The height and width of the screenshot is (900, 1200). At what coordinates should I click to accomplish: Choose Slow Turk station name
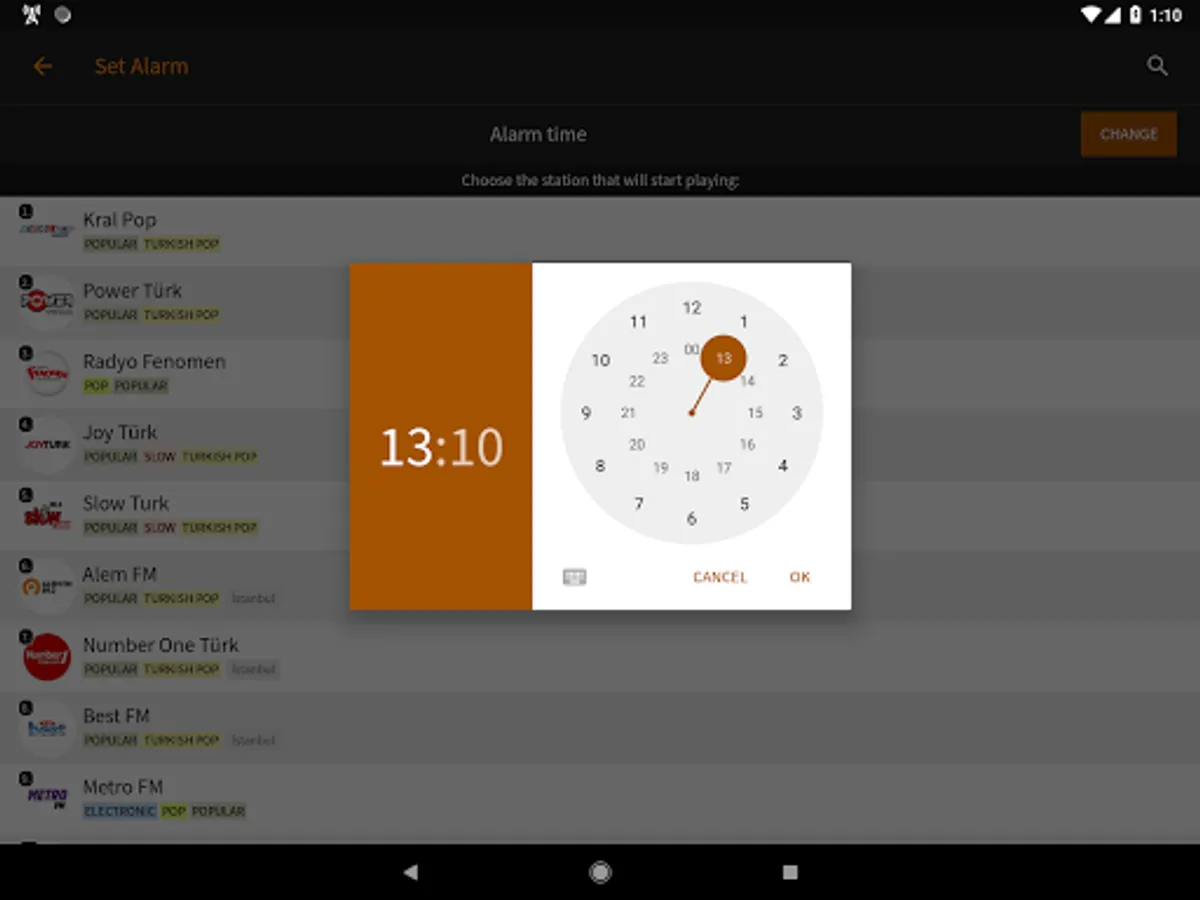coord(126,504)
